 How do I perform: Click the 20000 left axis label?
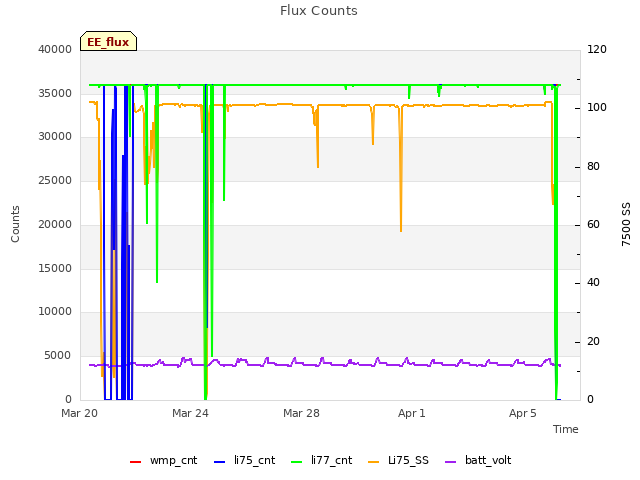pos(55,224)
